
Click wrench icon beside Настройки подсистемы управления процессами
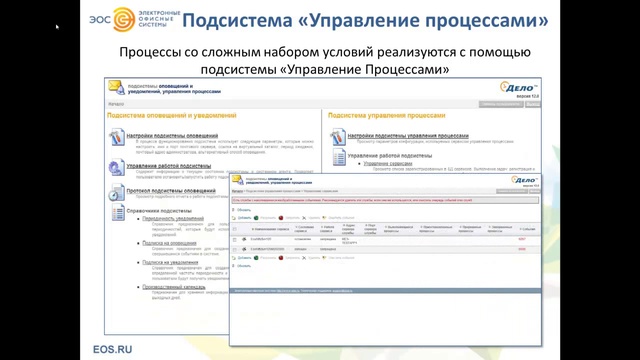tap(338, 137)
